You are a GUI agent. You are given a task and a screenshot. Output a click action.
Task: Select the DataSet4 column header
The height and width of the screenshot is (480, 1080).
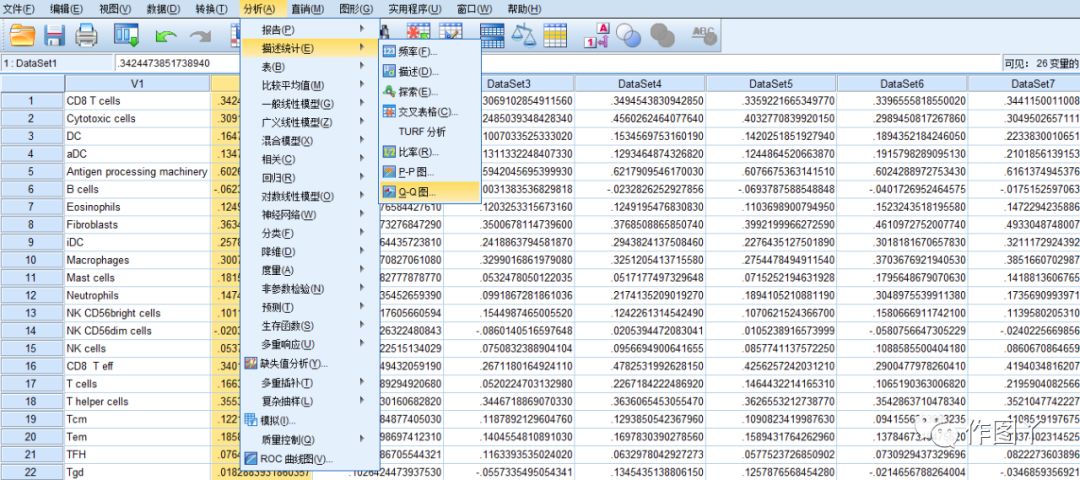click(640, 83)
